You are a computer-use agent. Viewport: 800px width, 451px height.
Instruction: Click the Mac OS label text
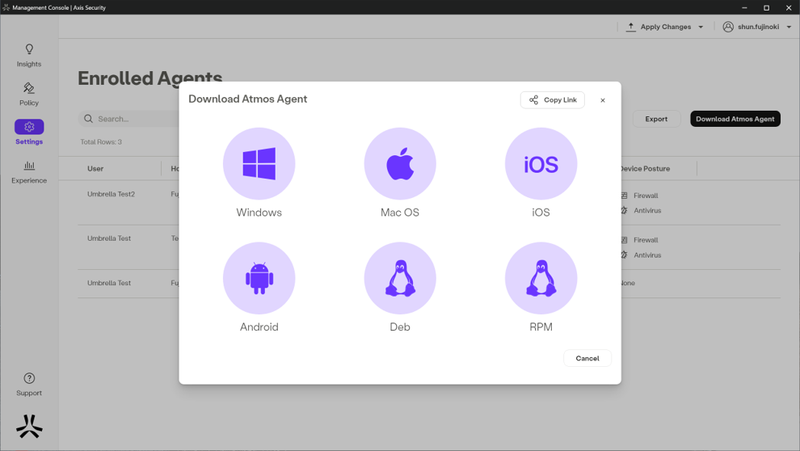point(400,212)
